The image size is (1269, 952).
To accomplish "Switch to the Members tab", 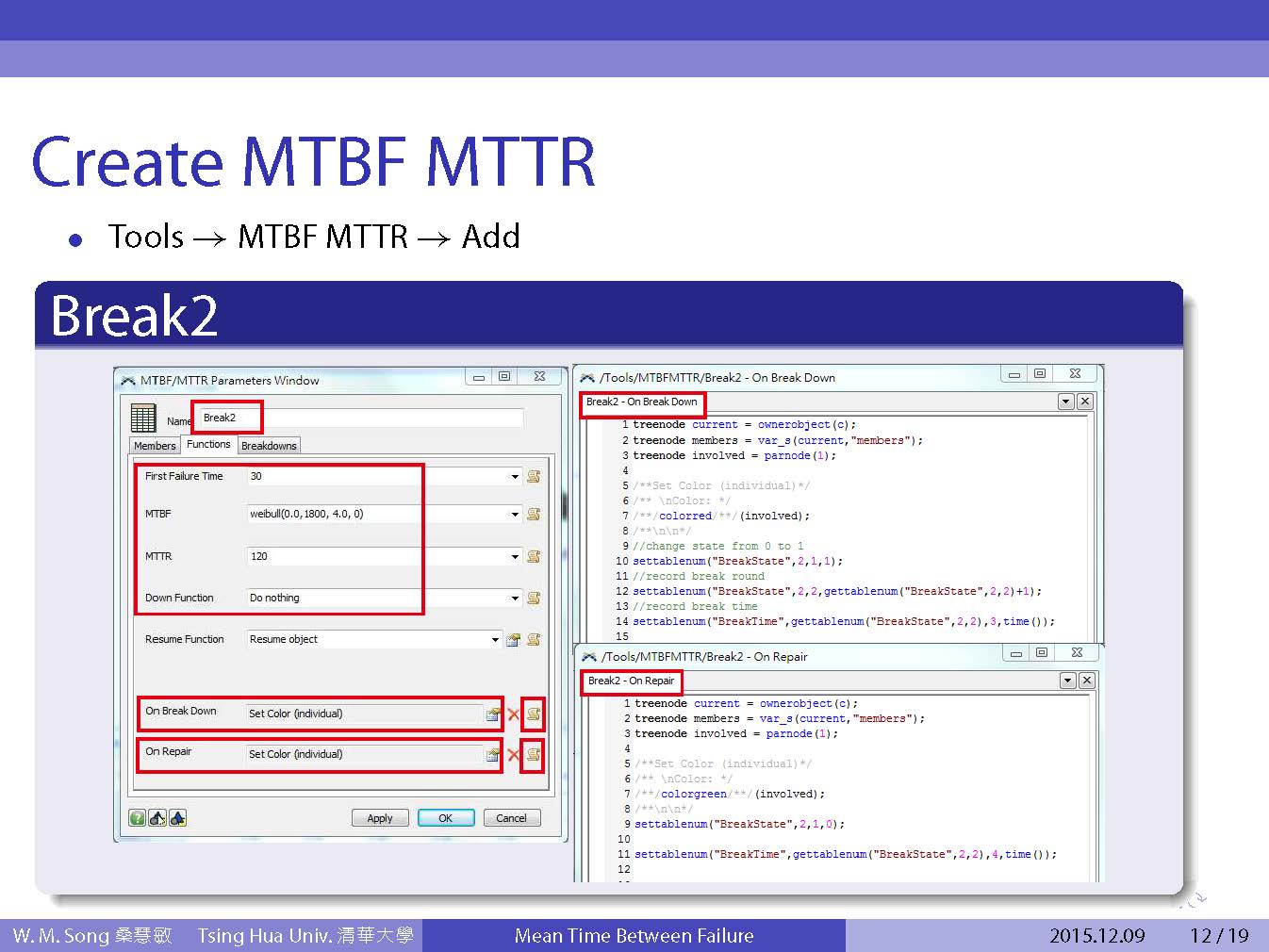I will point(155,446).
